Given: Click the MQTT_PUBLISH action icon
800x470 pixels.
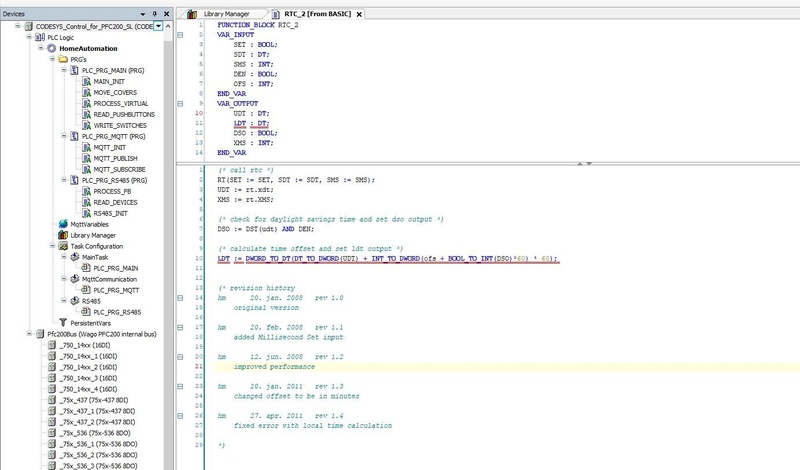Looking at the screenshot, I should [x=86, y=158].
